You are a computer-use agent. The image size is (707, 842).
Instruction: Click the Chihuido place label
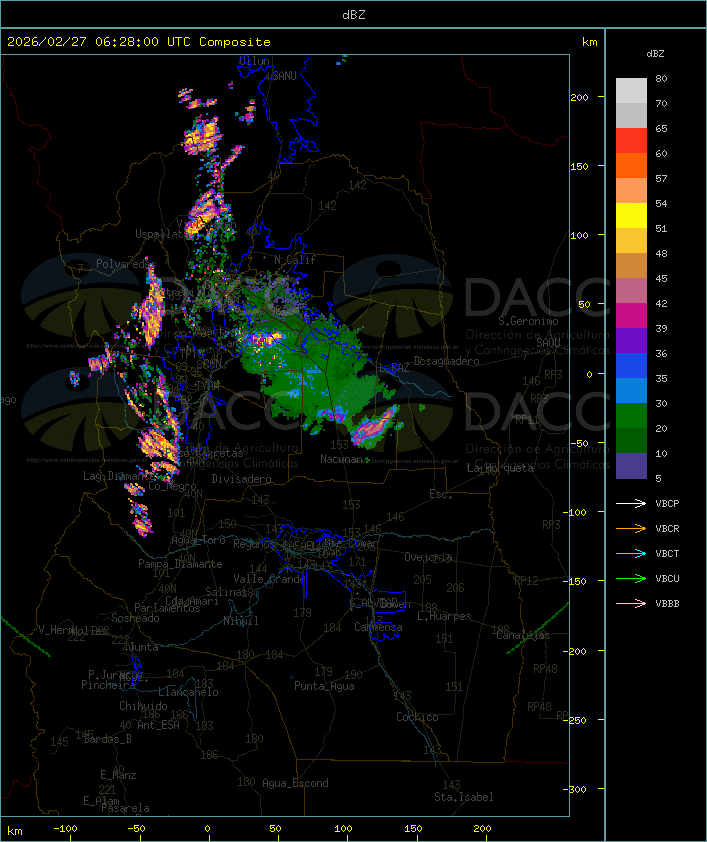click(x=143, y=706)
